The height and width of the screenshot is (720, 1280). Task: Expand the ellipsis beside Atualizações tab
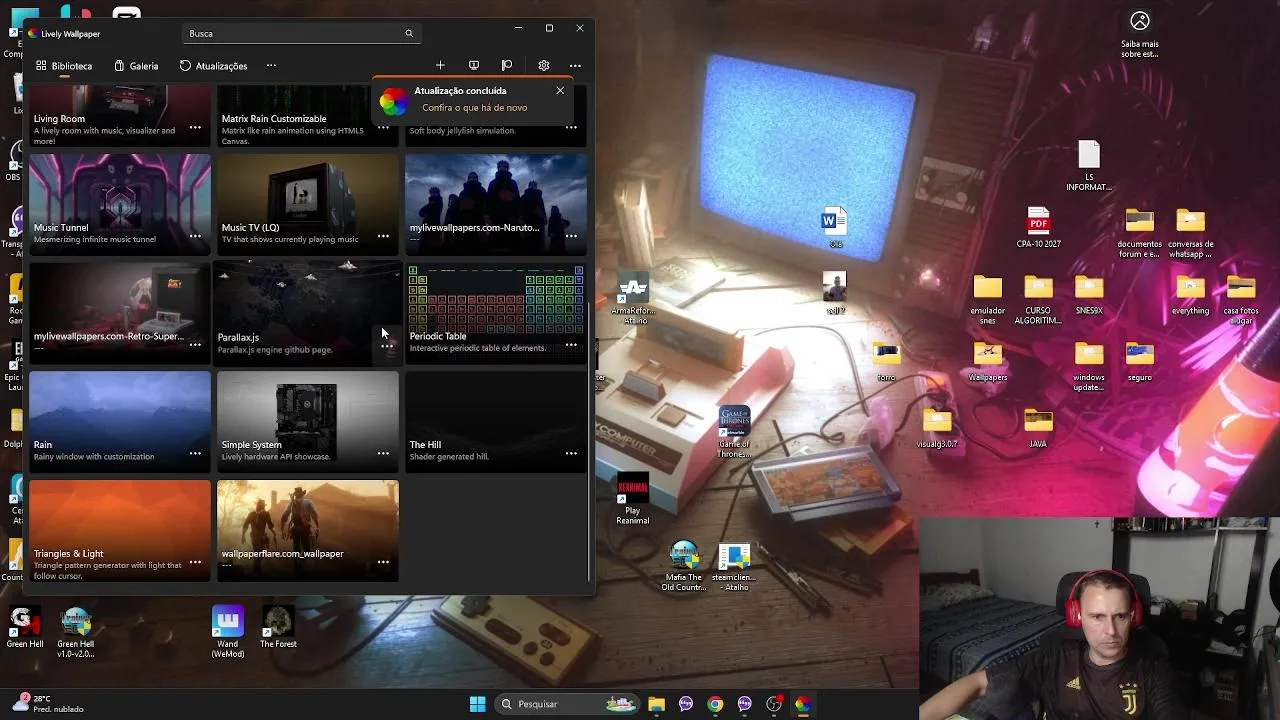click(271, 66)
